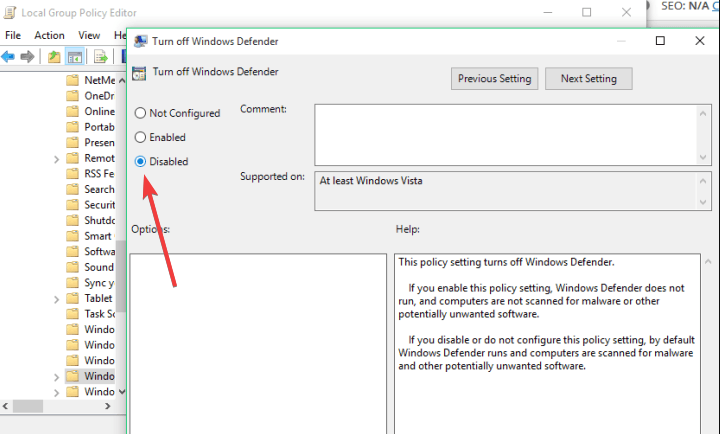The width and height of the screenshot is (720, 434).
Task: Click the Comment box scroll down arrow
Action: click(x=703, y=157)
